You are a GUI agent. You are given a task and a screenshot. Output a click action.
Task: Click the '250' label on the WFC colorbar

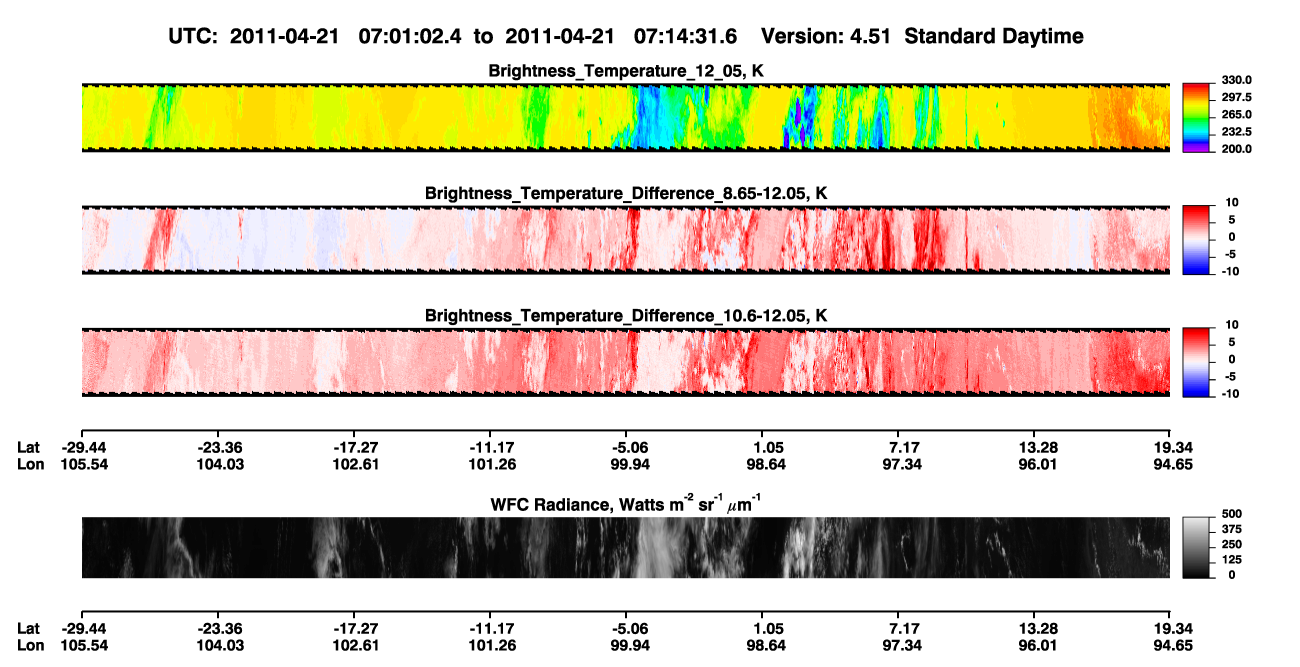(x=1230, y=545)
